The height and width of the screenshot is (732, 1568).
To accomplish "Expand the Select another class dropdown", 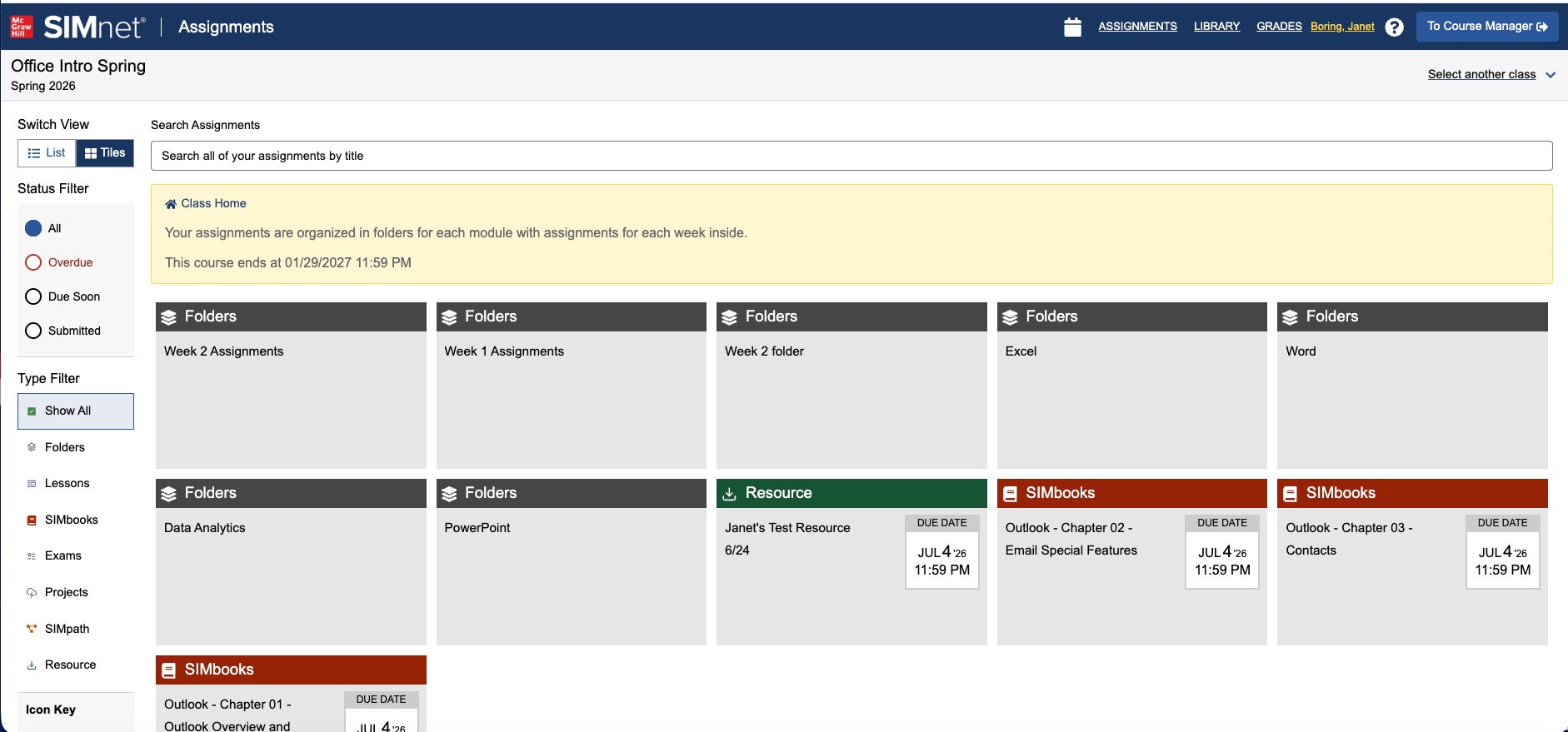I will point(1491,74).
